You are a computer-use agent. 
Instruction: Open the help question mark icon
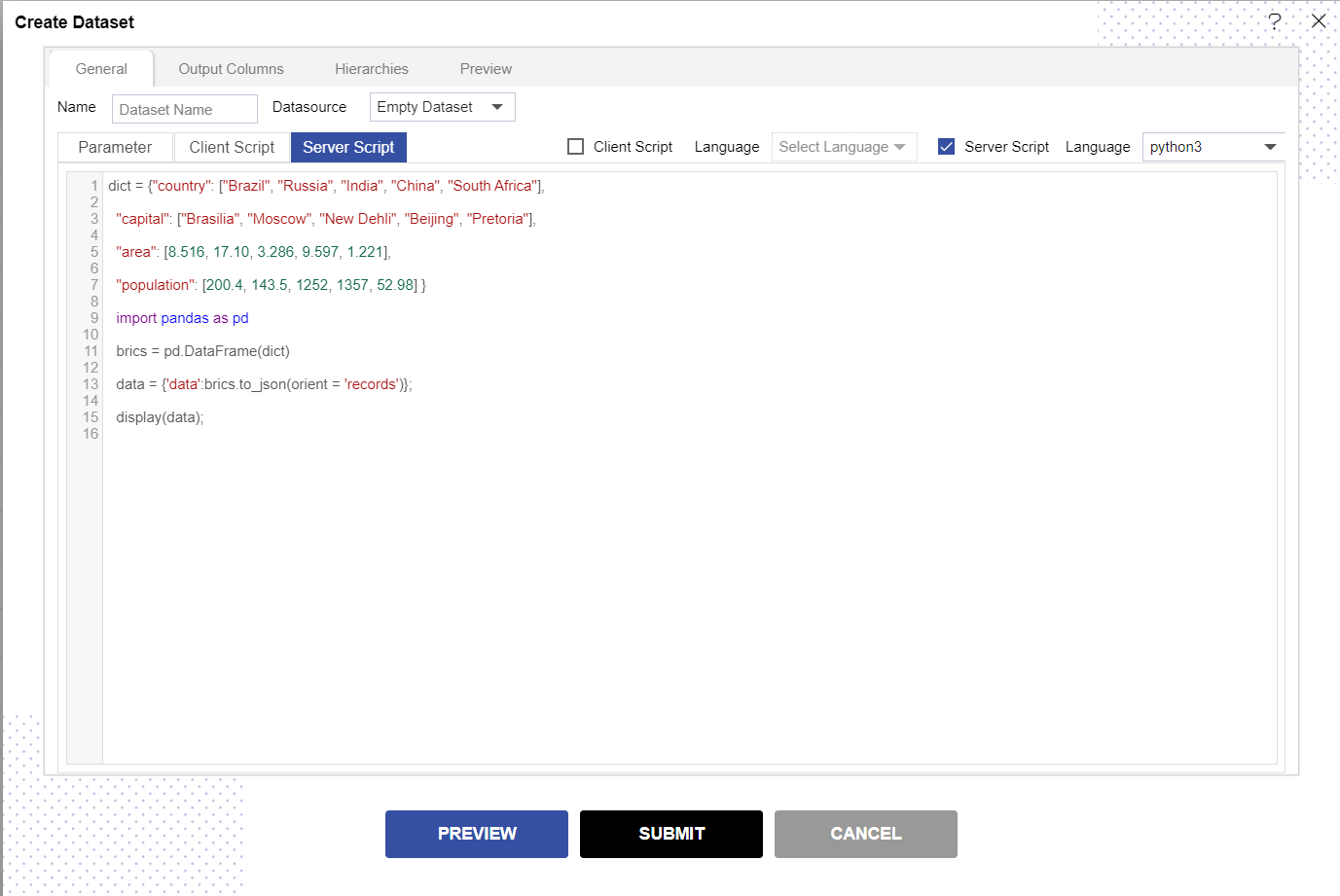click(1274, 21)
